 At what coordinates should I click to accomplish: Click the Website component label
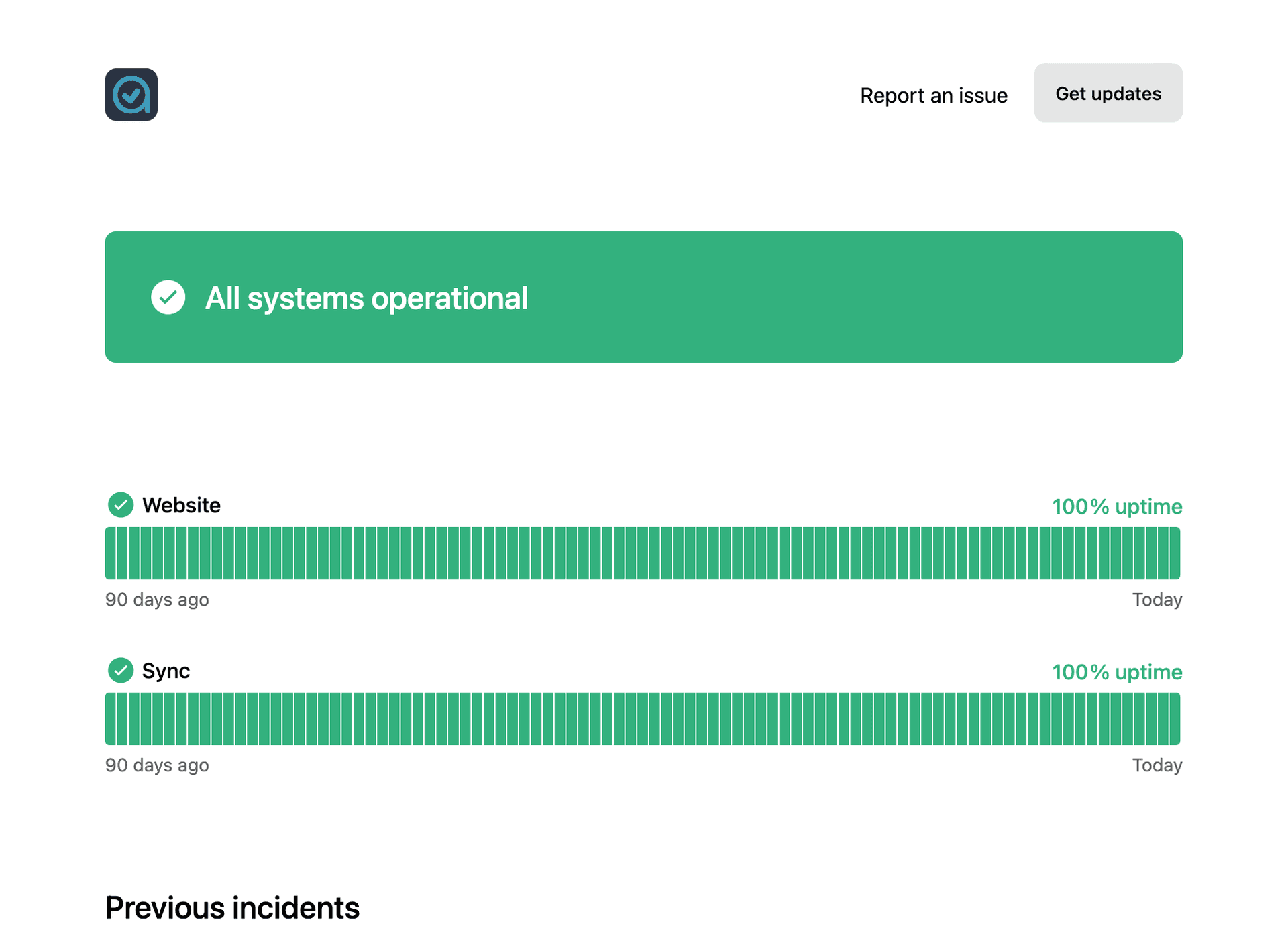pyautogui.click(x=181, y=505)
